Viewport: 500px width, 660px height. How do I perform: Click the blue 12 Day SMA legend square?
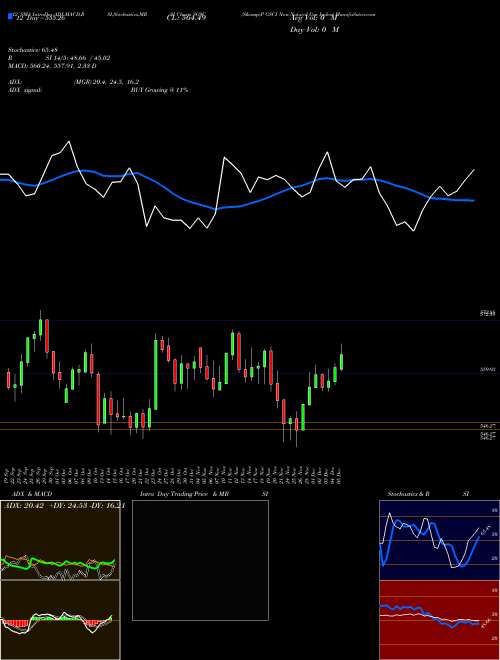[10, 16]
